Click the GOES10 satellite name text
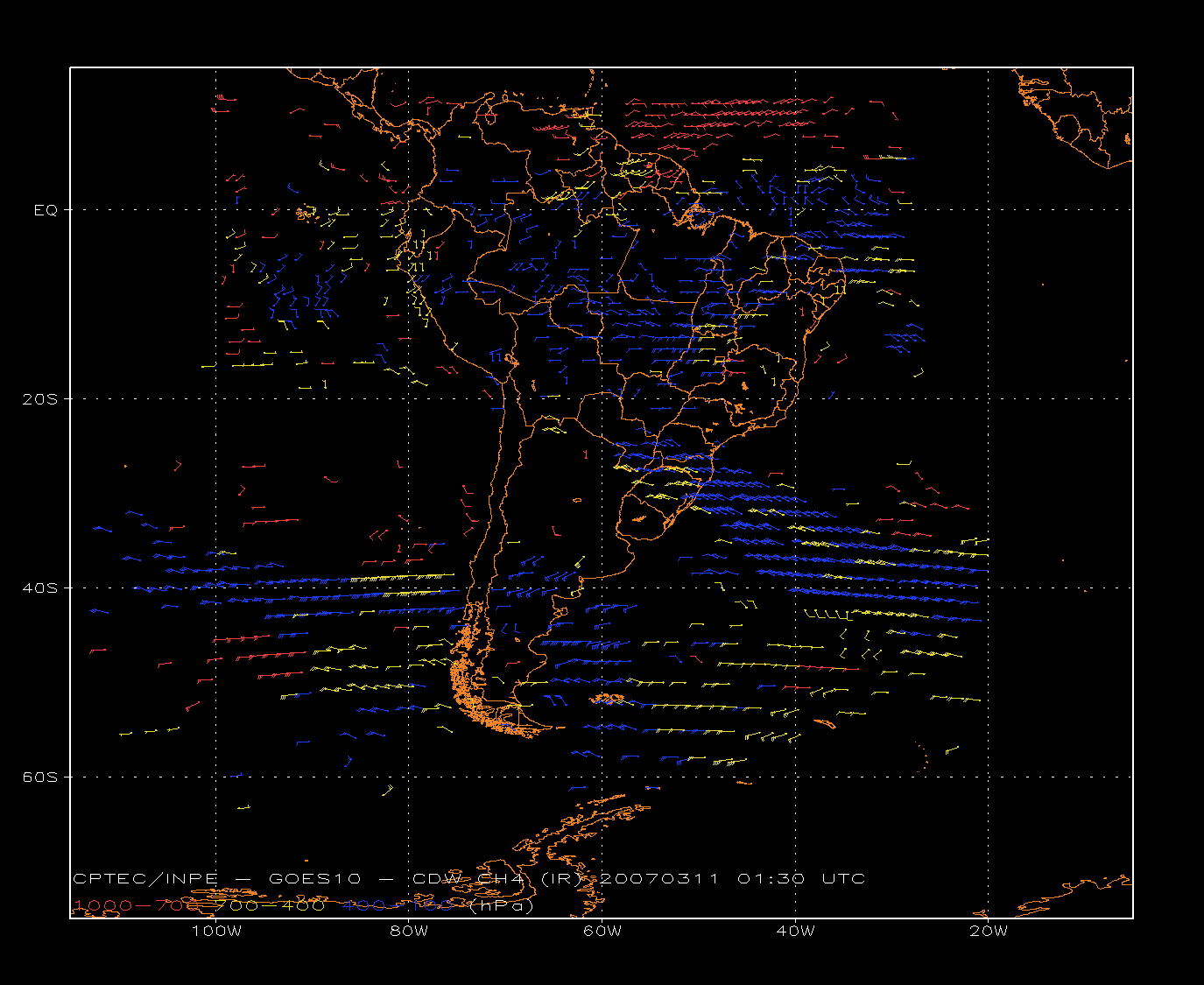 pyautogui.click(x=313, y=878)
